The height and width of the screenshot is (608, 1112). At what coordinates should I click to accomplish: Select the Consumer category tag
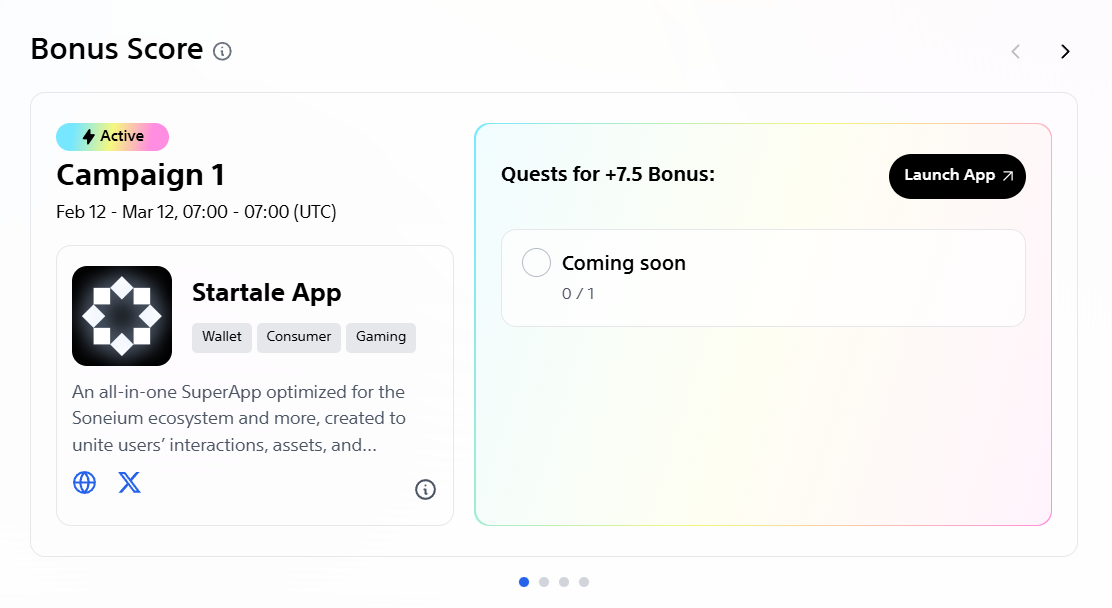(x=299, y=337)
